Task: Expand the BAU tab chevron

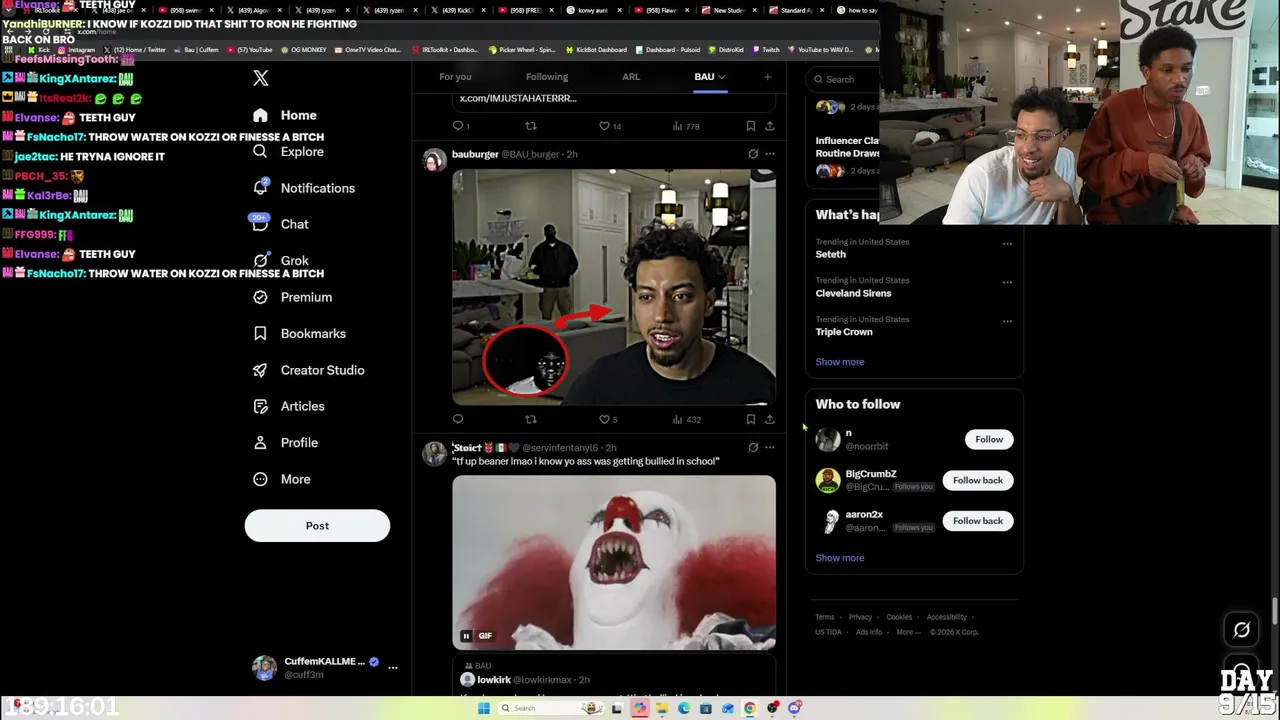Action: (x=721, y=77)
